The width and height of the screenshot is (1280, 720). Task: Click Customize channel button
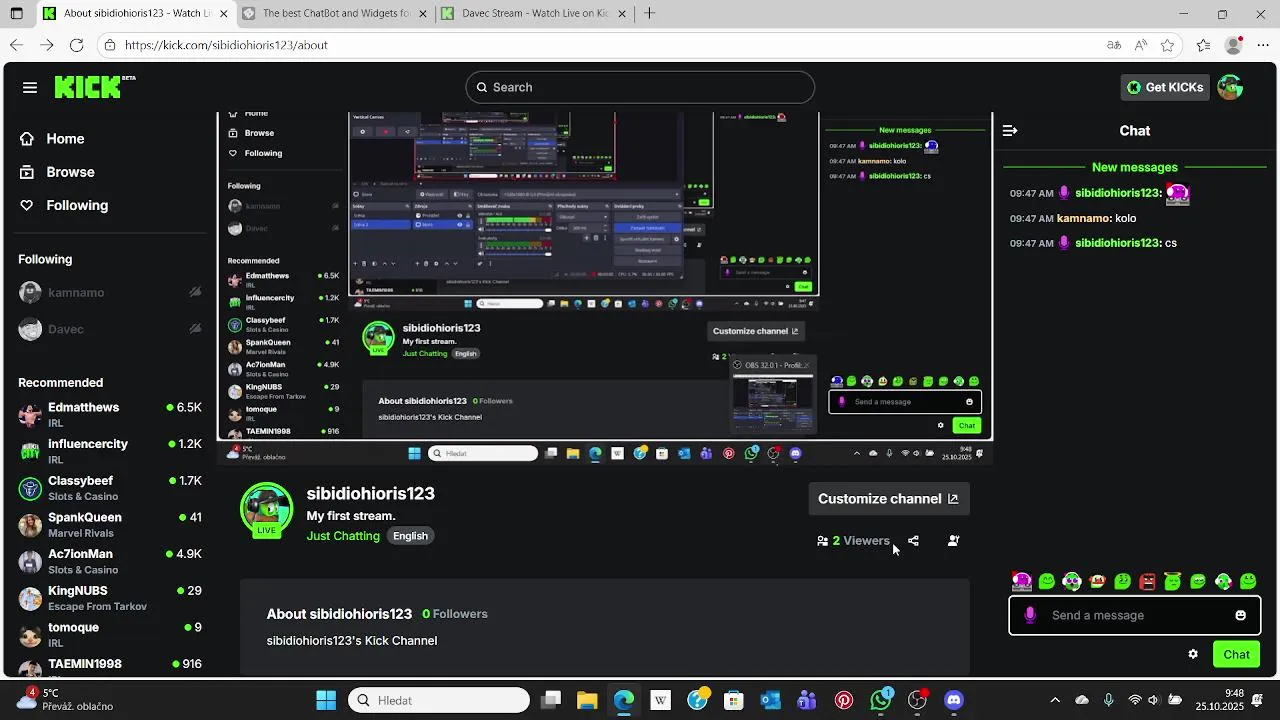(888, 499)
